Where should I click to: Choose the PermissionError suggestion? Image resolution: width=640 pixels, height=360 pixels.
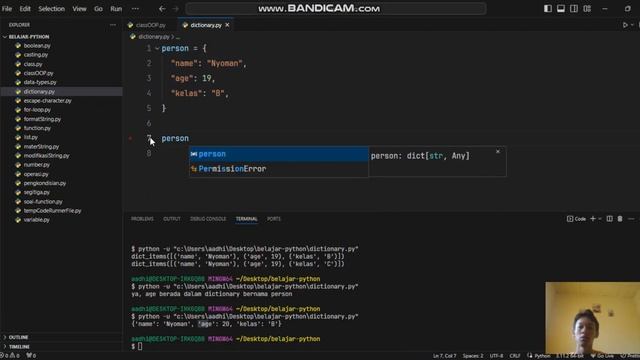pyautogui.click(x=279, y=169)
